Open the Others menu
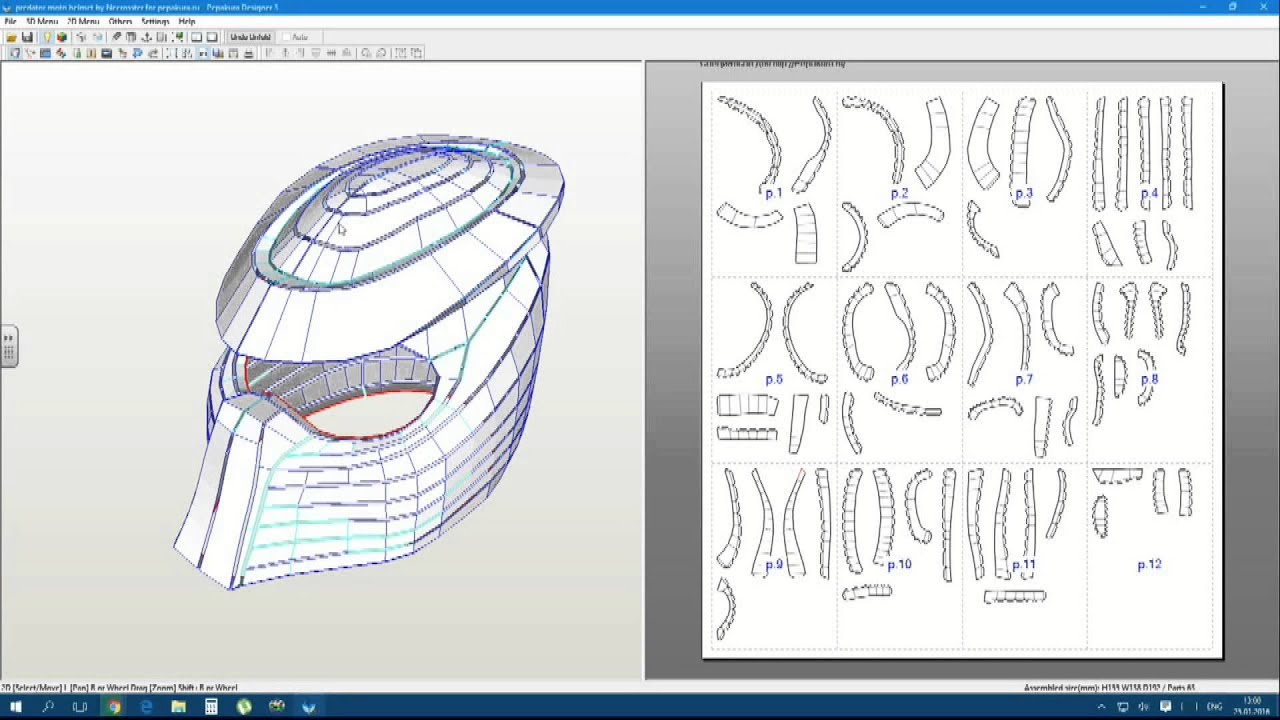This screenshot has height=720, width=1280. 120,21
